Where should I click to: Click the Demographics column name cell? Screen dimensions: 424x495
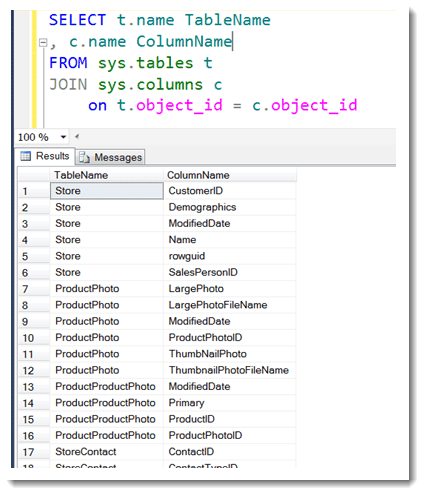tap(230, 207)
